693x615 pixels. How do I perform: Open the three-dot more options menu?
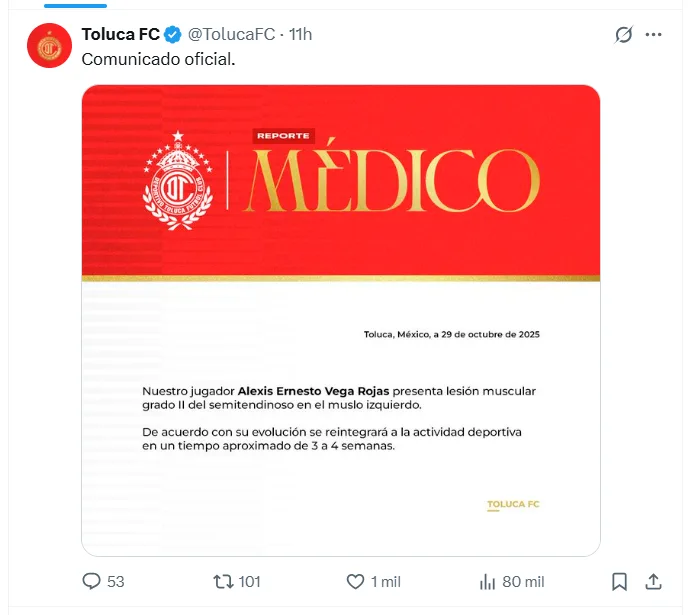tap(653, 34)
